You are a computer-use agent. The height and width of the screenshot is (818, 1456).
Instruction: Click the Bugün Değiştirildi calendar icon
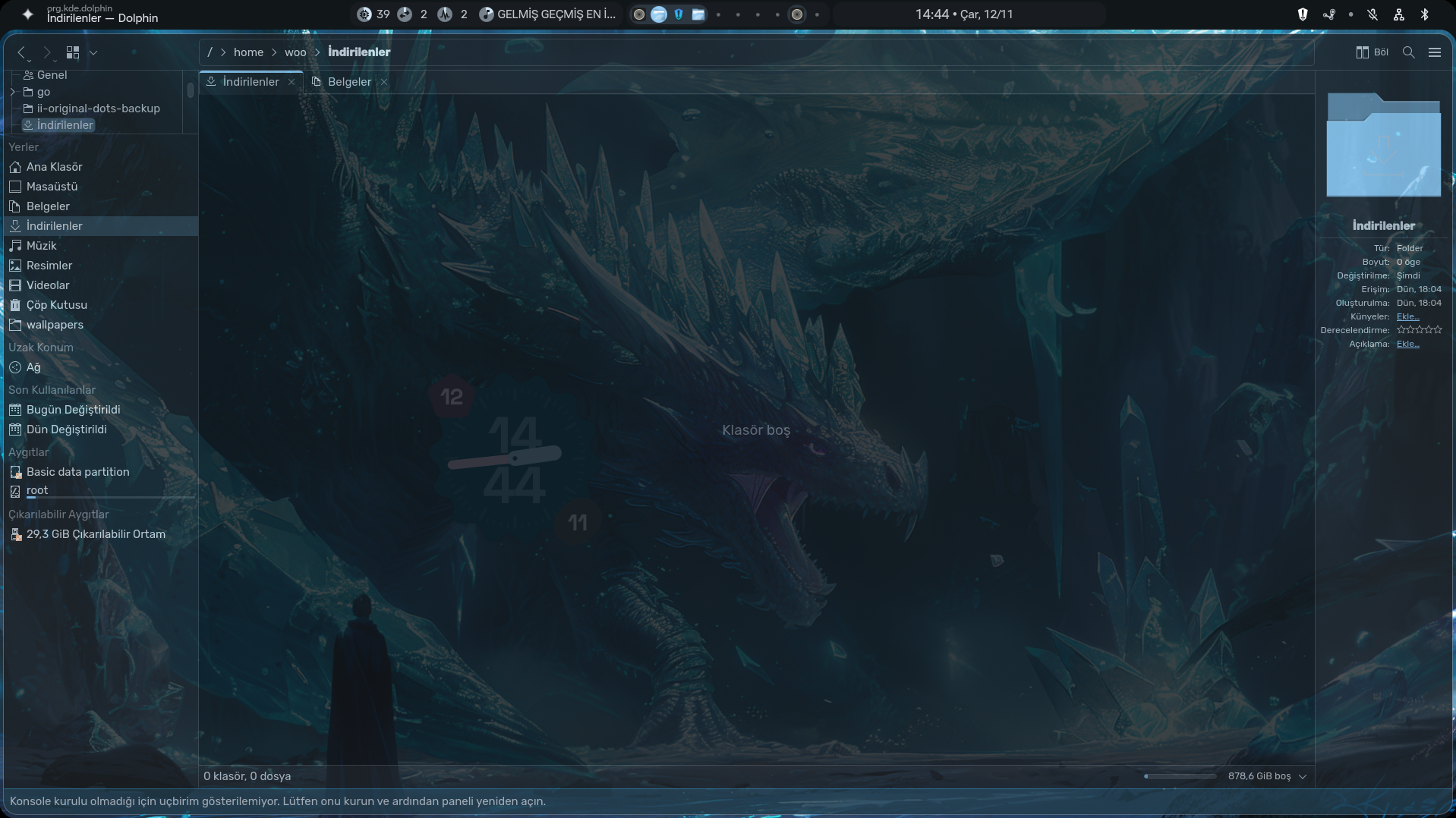(15, 410)
